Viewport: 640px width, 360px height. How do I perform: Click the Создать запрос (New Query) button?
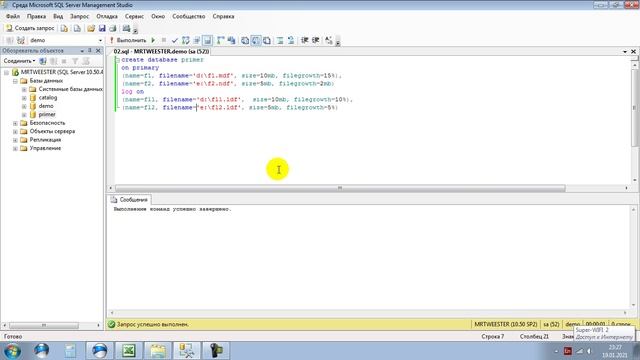click(x=30, y=28)
